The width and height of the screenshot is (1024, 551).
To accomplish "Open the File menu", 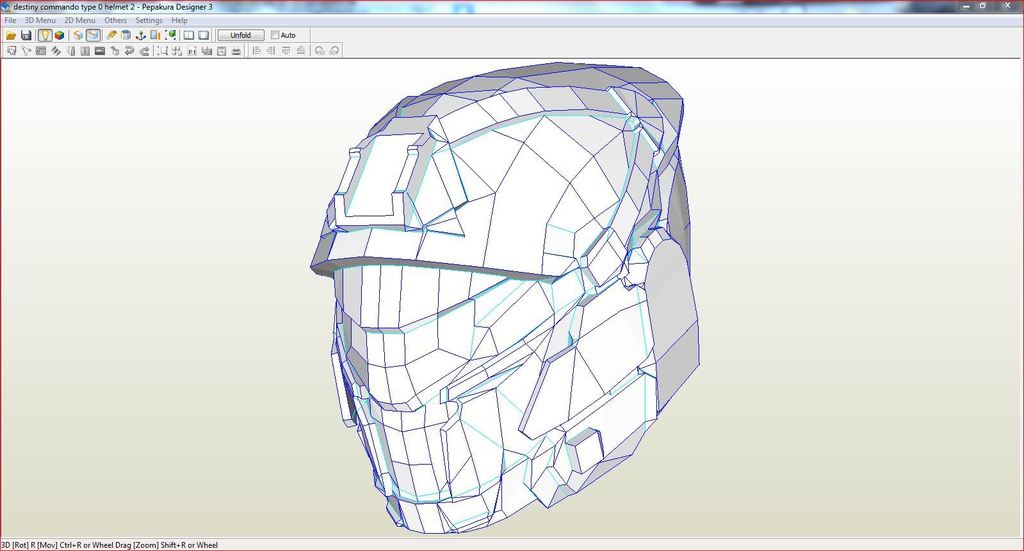I will pyautogui.click(x=10, y=20).
